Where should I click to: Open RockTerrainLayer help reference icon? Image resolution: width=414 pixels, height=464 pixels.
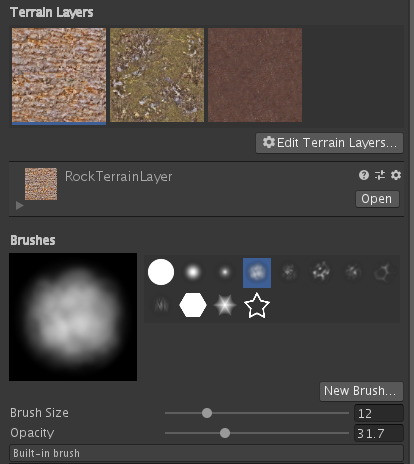tap(364, 175)
